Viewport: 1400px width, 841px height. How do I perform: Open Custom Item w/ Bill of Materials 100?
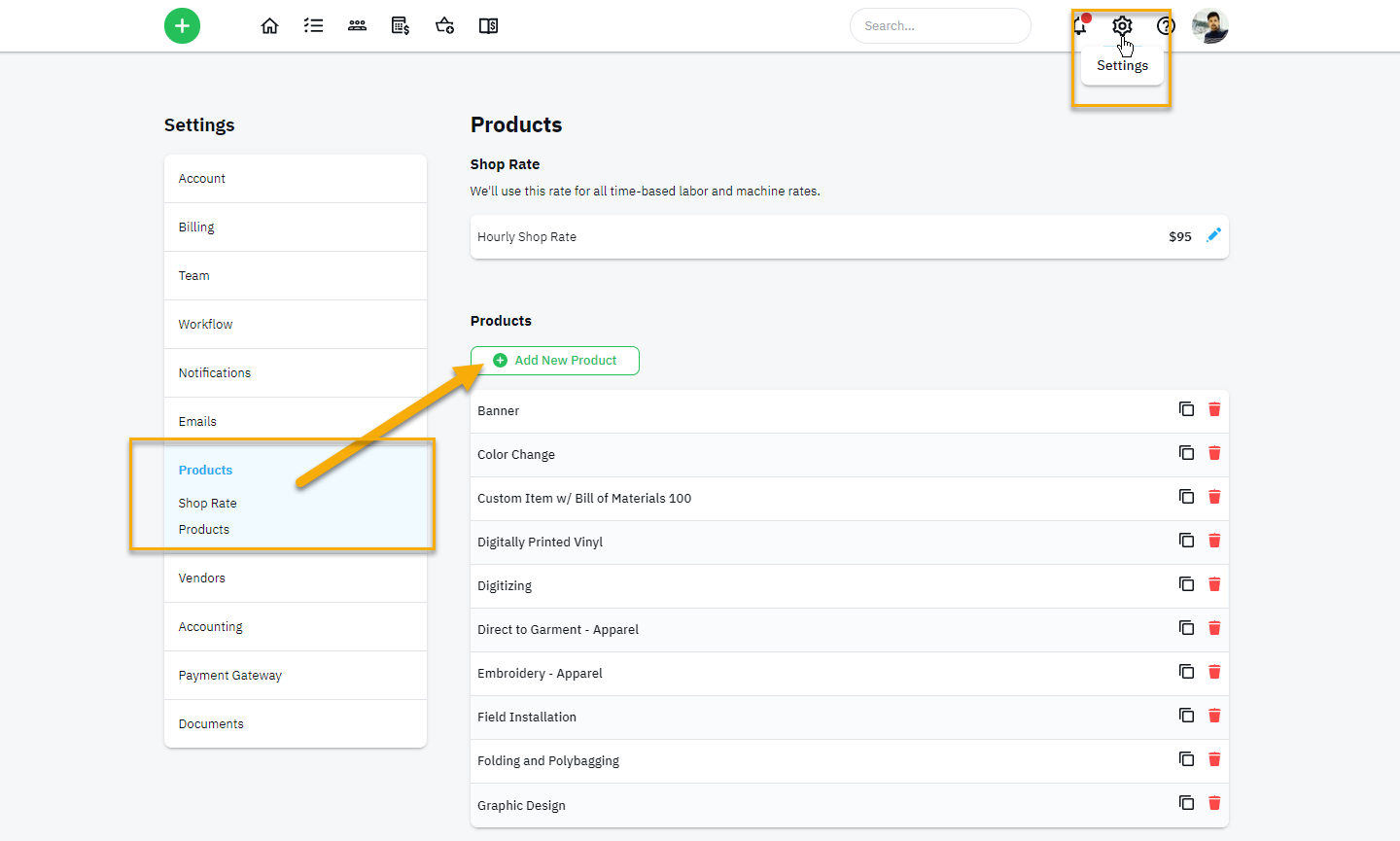pos(850,499)
